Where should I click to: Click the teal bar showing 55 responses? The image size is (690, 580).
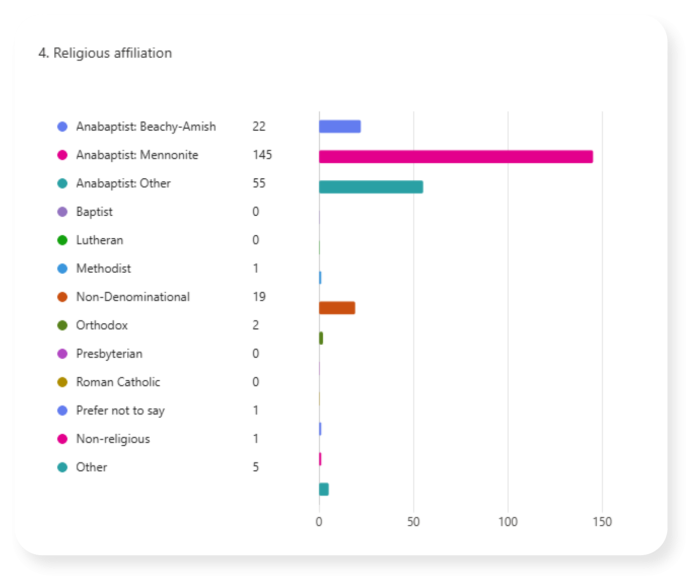tap(370, 187)
